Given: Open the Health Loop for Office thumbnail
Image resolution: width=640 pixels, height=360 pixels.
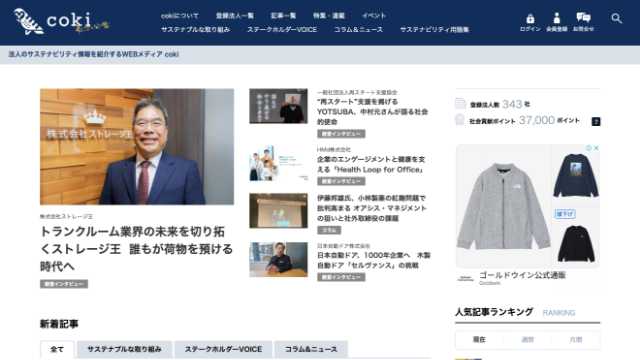Looking at the screenshot, I should 278,163.
